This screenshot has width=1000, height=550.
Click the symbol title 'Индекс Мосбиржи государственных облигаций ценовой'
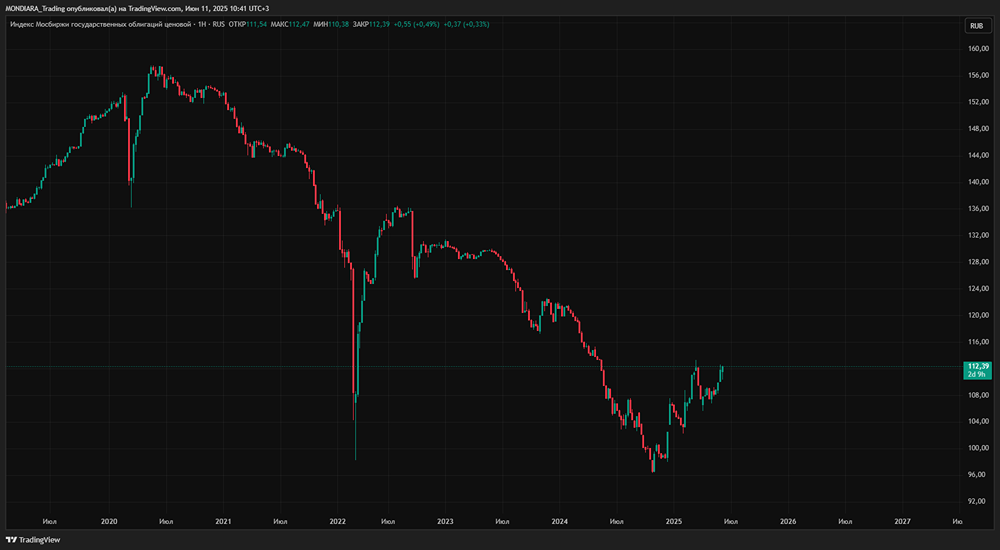[x=99, y=24]
